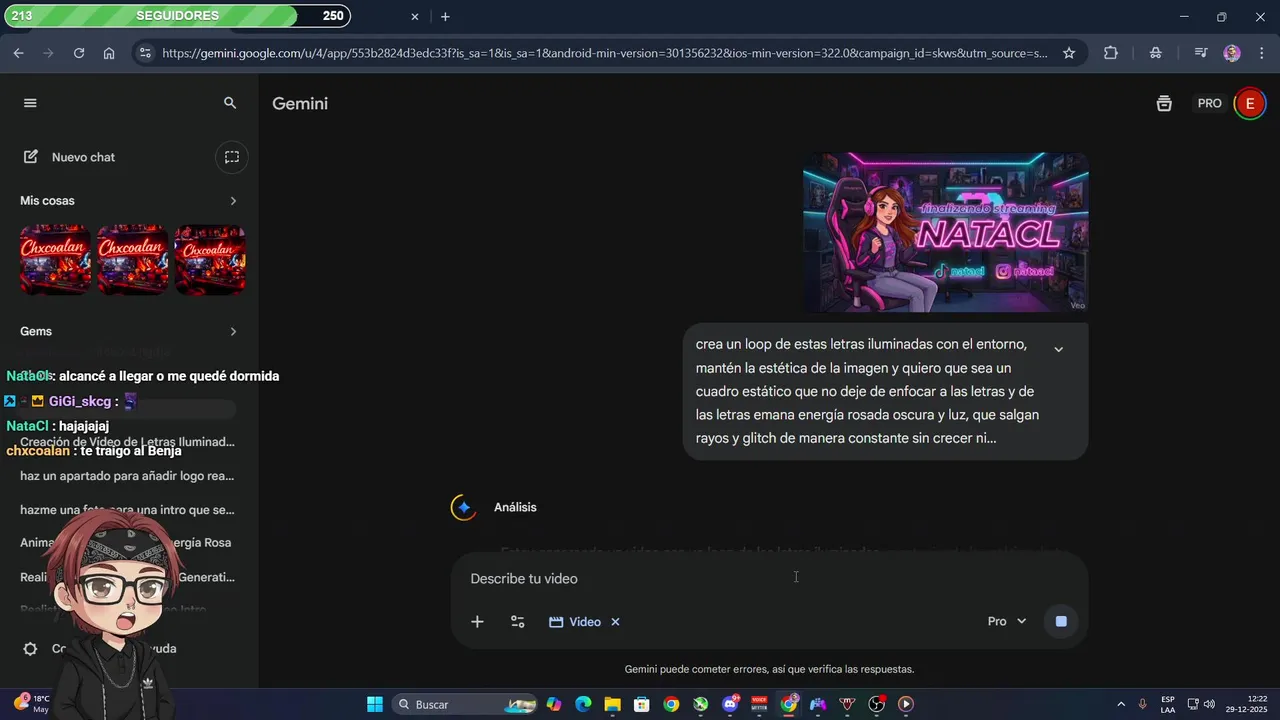Screen dimensions: 1280x720
Task: Open site information icon in address bar
Action: [x=145, y=53]
